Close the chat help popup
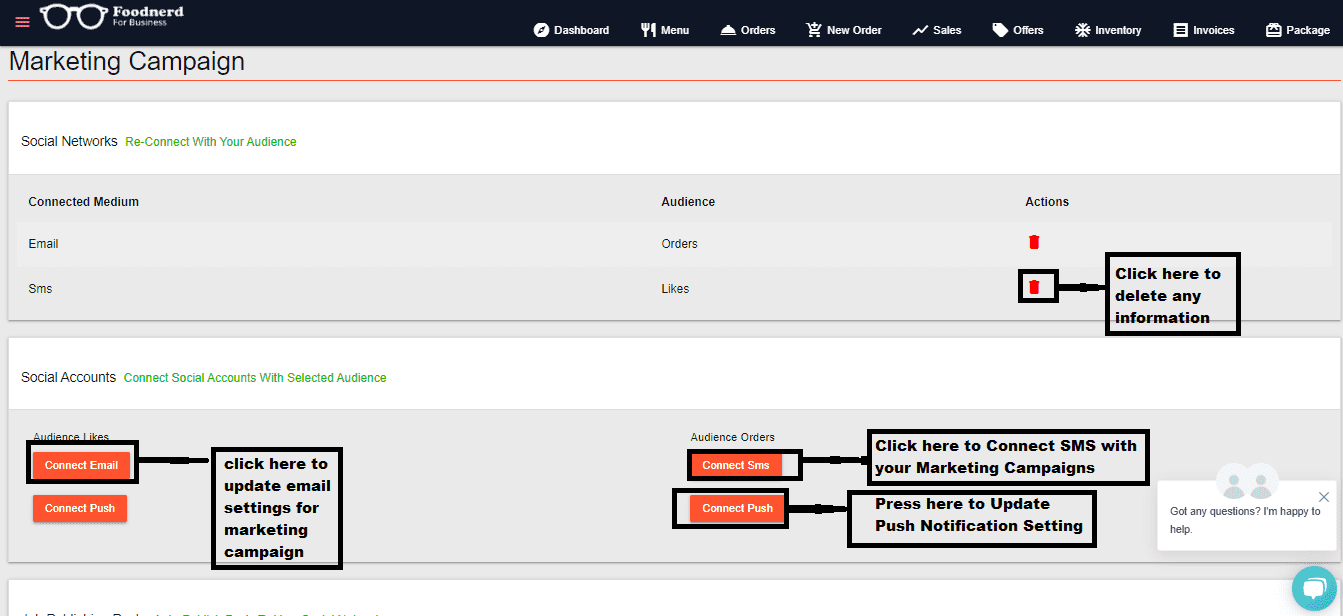Screen dimensions: 1343x616 [1324, 497]
